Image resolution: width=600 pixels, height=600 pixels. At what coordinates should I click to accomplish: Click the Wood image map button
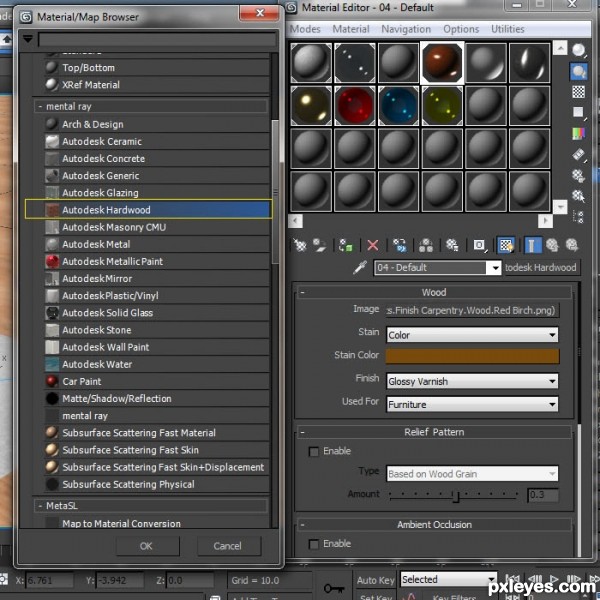pos(472,310)
